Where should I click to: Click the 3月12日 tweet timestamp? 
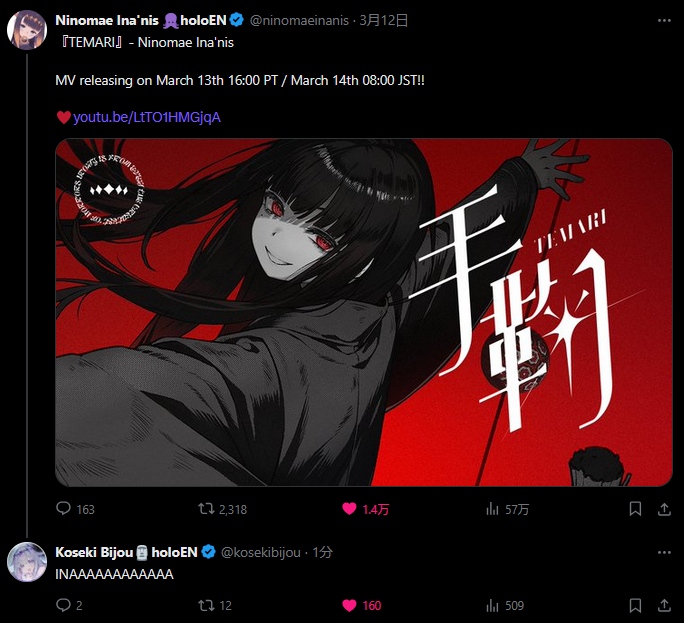pyautogui.click(x=383, y=21)
